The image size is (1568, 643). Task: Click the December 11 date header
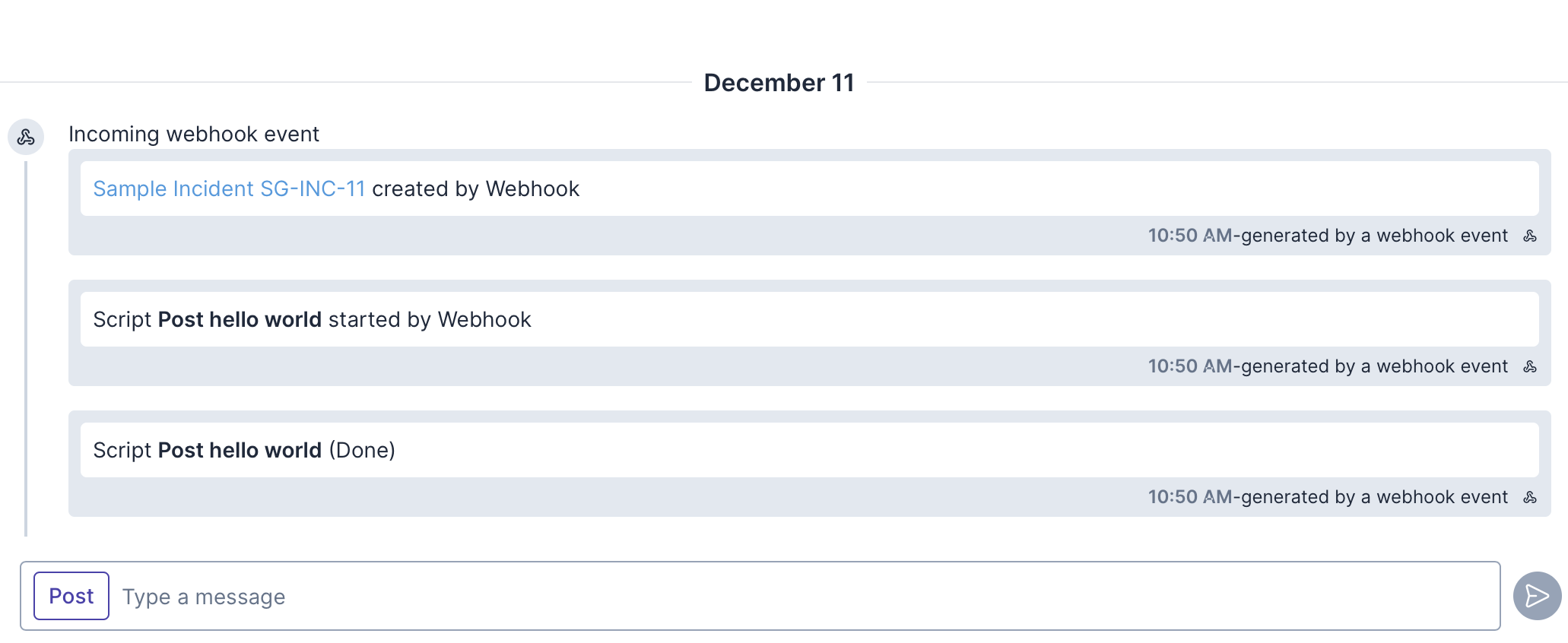click(779, 83)
